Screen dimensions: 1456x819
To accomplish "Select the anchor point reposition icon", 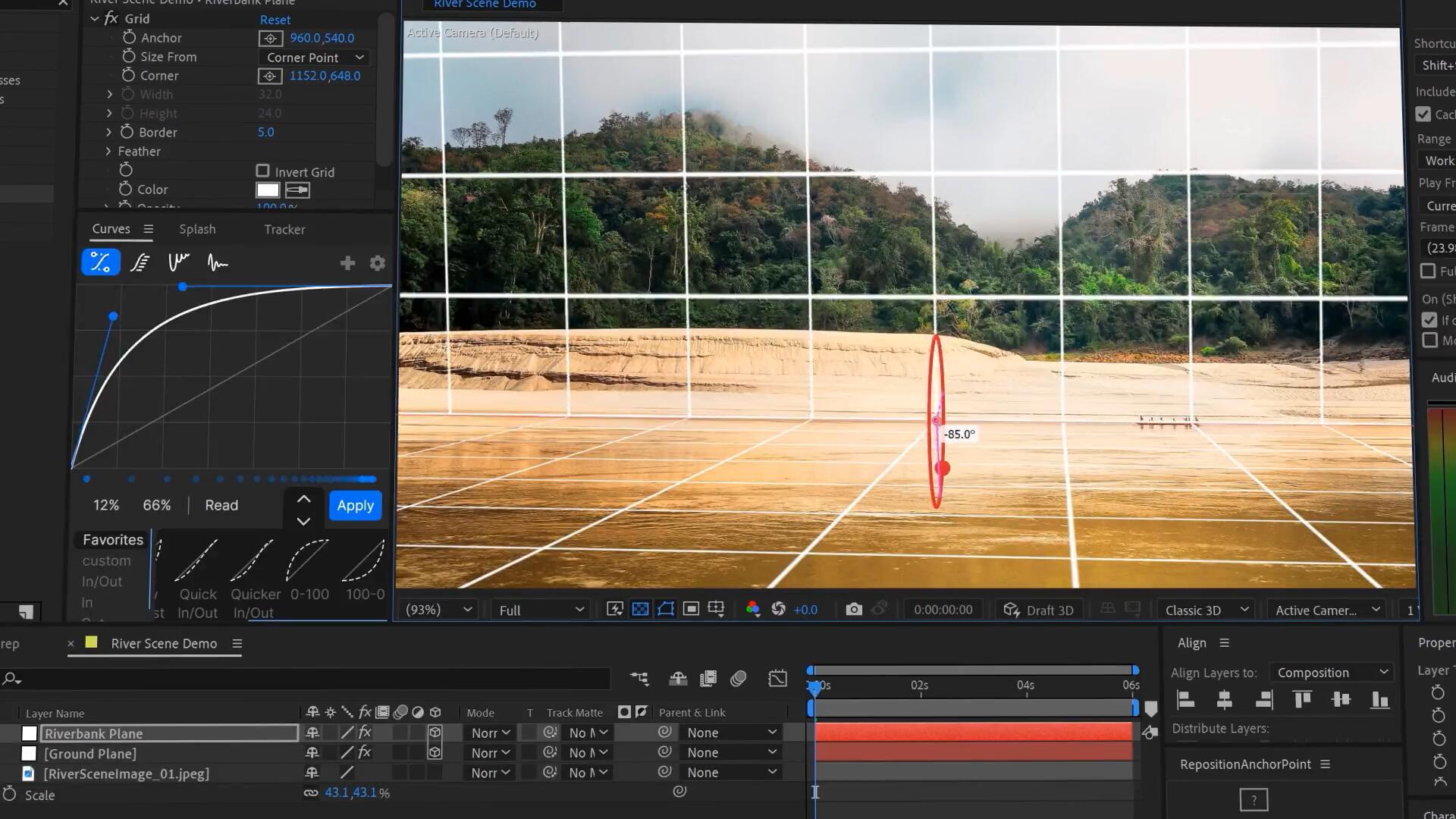I will [x=1252, y=800].
